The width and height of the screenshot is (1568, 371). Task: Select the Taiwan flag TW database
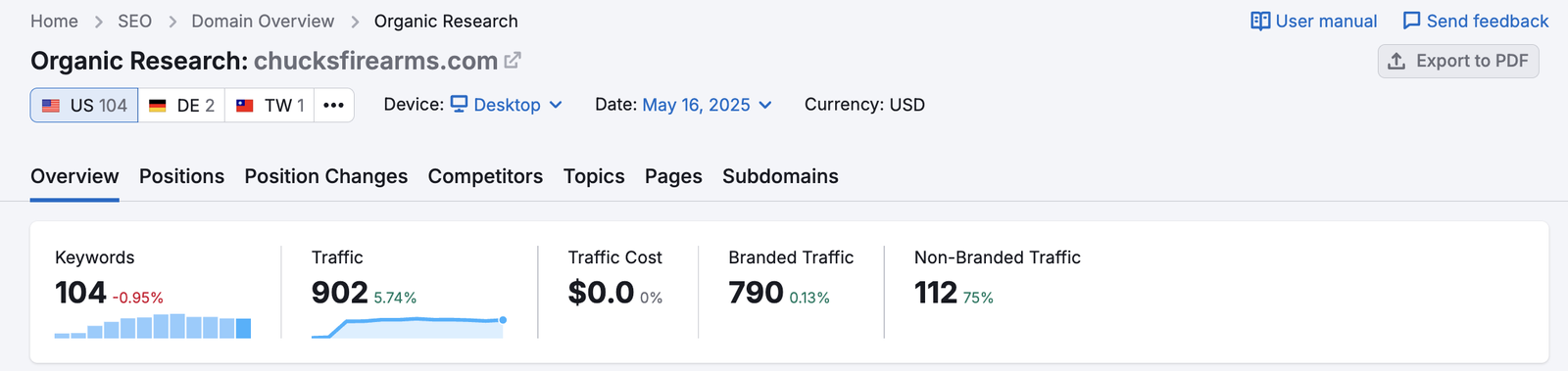pos(269,105)
